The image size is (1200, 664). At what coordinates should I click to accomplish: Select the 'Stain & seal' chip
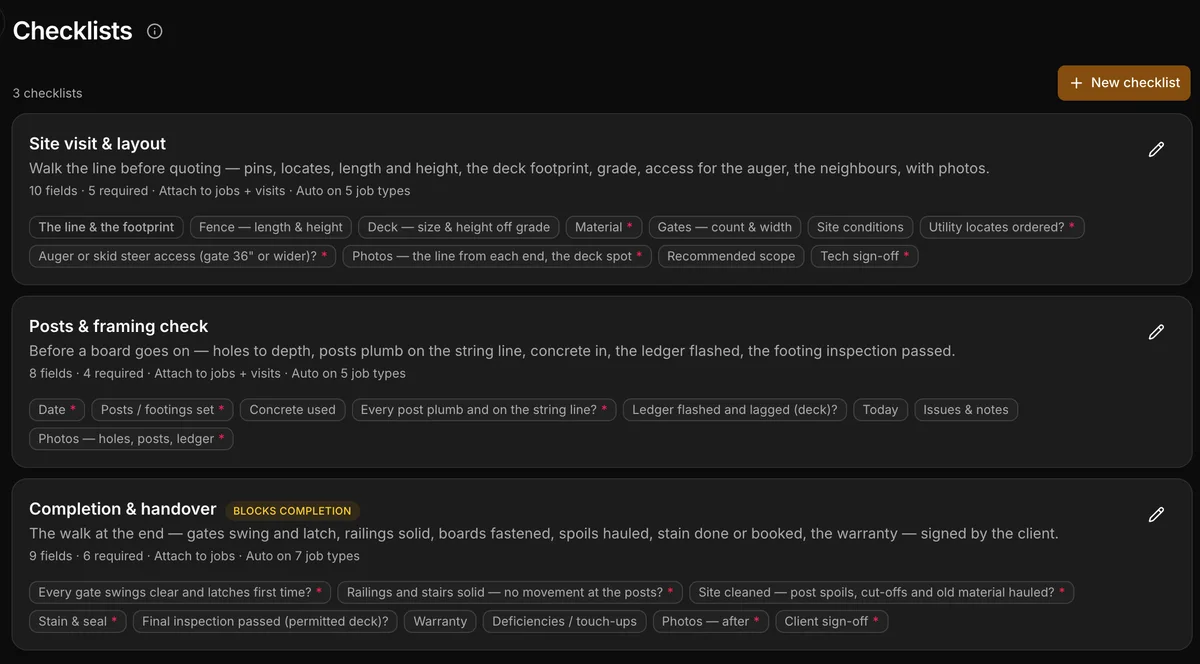[x=78, y=621]
